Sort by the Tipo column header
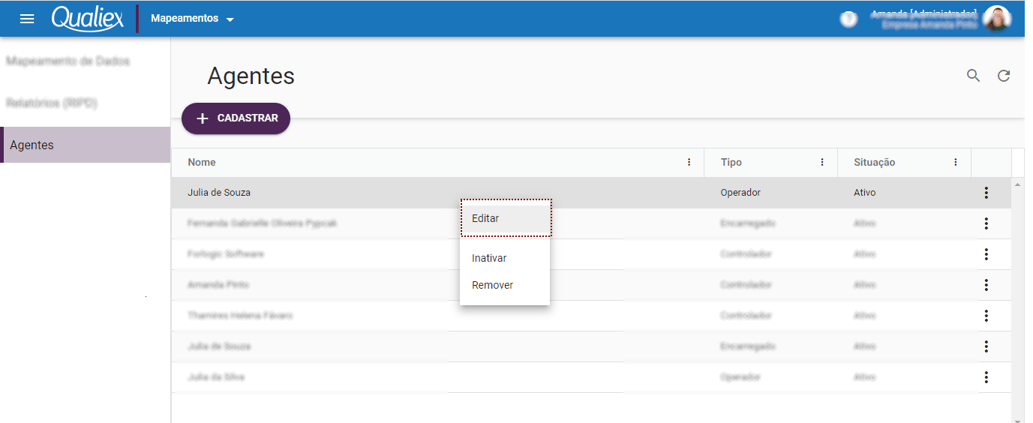Viewport: 1033px width, 423px height. click(731, 162)
